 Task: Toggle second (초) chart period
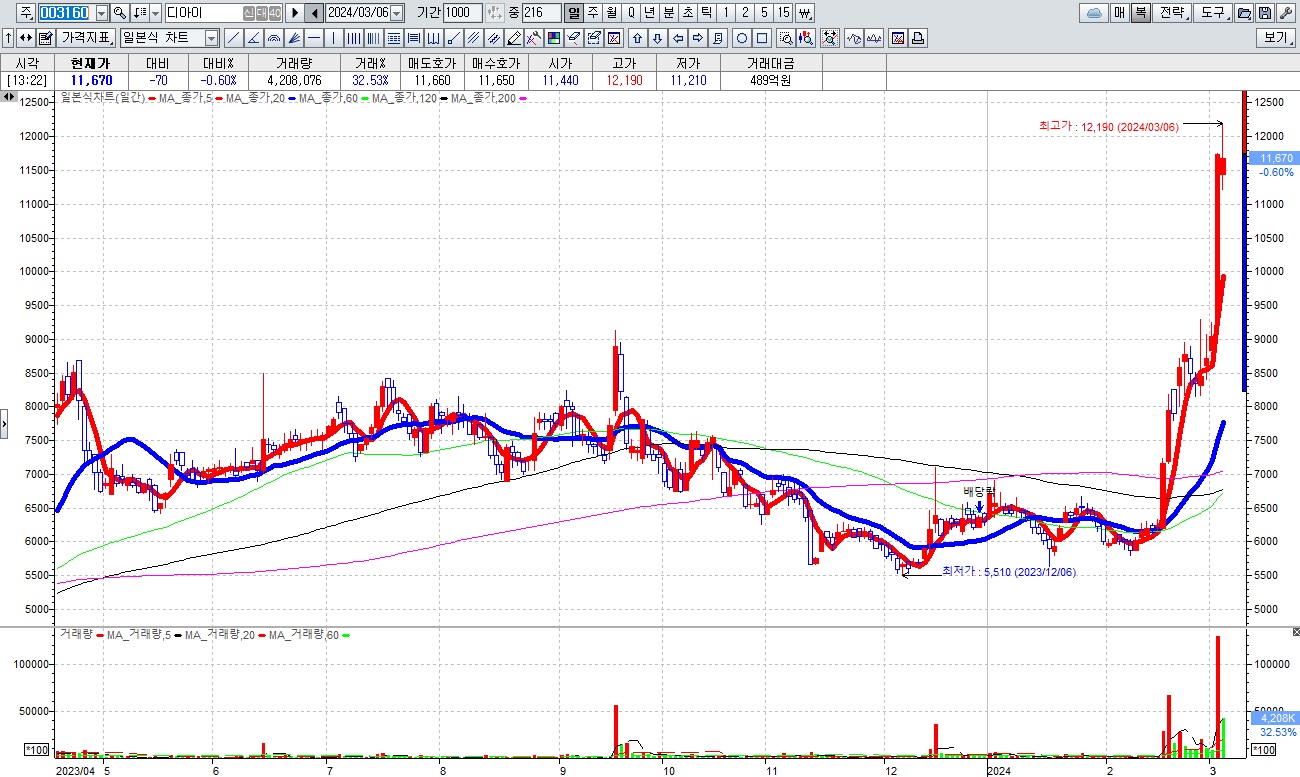688,13
